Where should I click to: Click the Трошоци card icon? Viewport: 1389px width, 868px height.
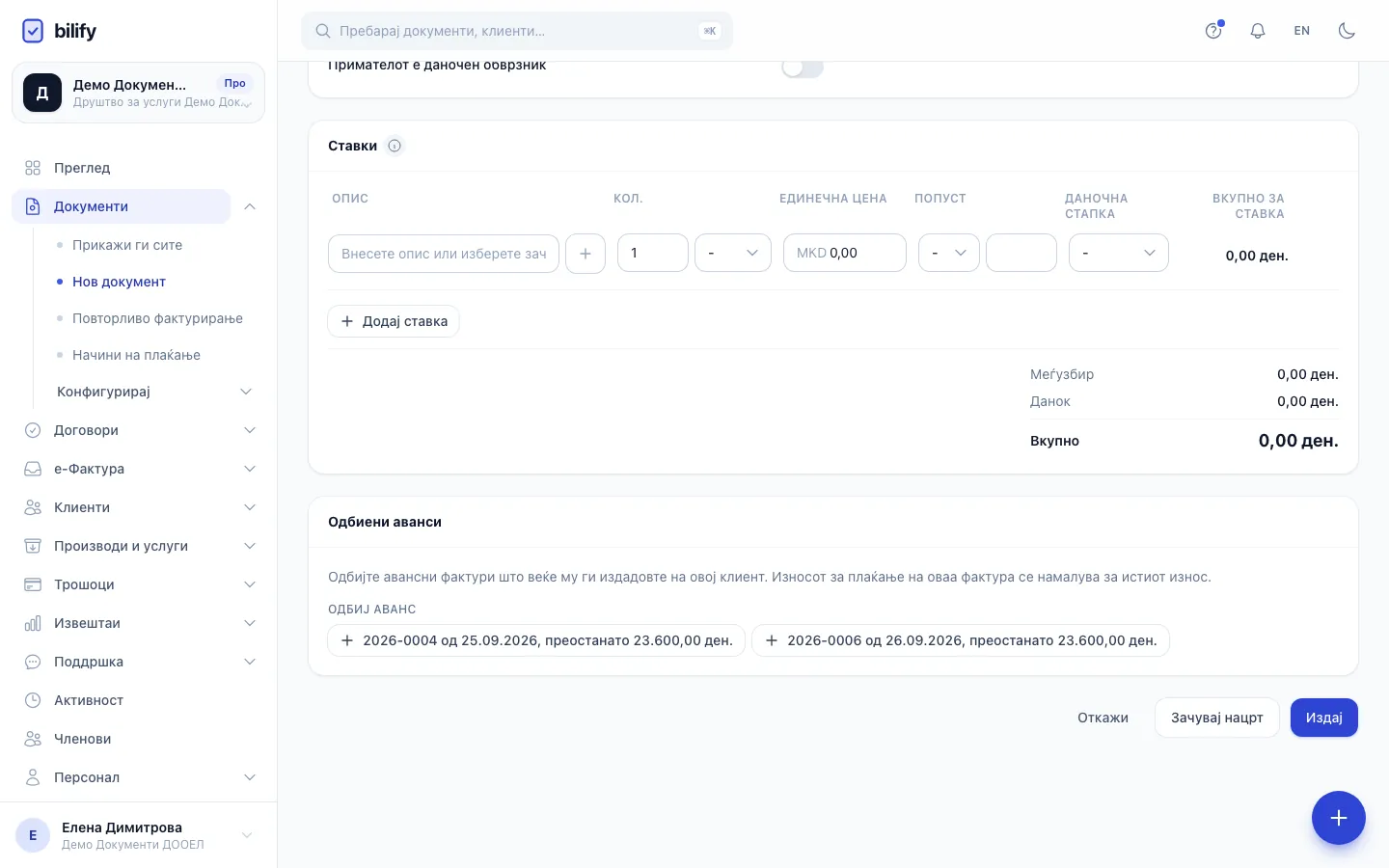click(x=33, y=584)
